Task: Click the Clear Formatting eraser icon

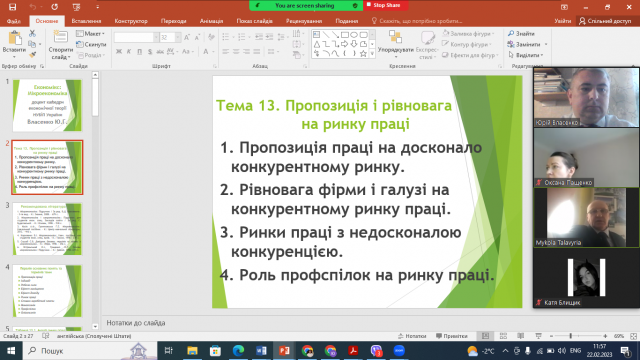Action: pyautogui.click(x=211, y=38)
